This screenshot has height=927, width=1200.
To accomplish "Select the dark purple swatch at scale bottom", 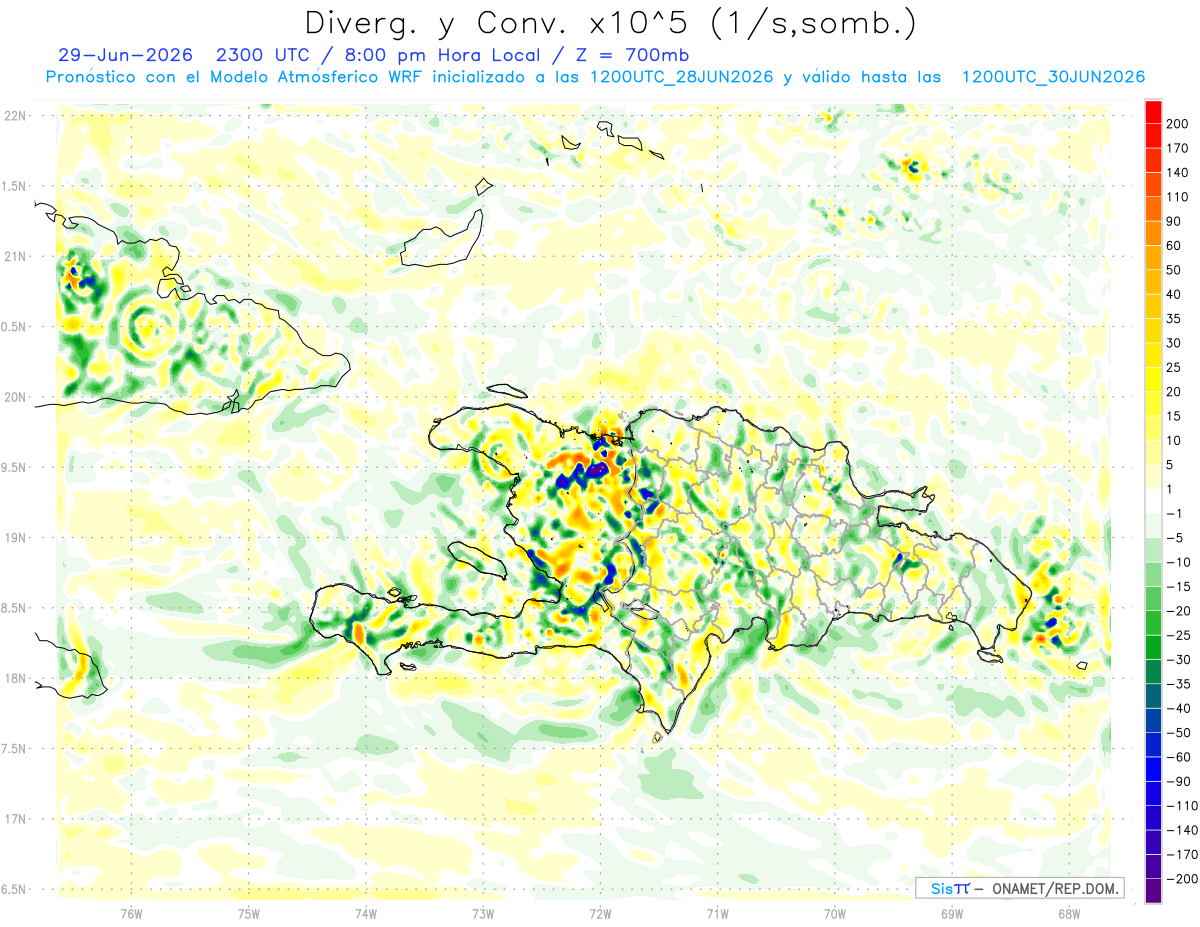I will pos(1152,890).
